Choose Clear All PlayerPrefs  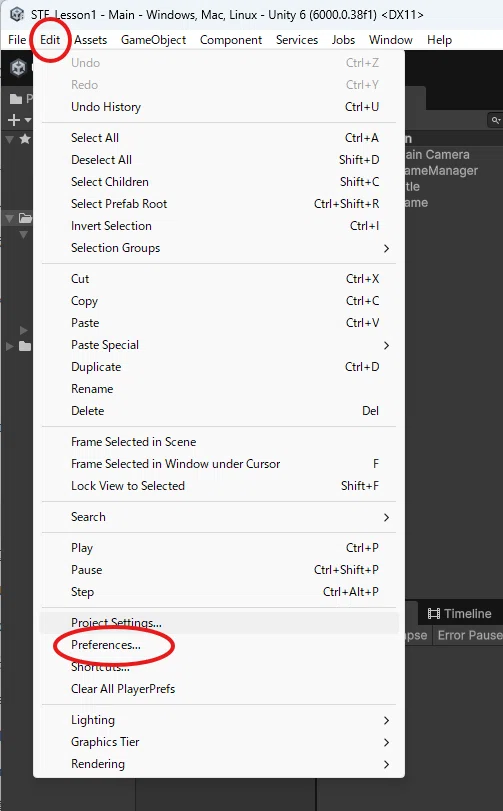coord(219,689)
